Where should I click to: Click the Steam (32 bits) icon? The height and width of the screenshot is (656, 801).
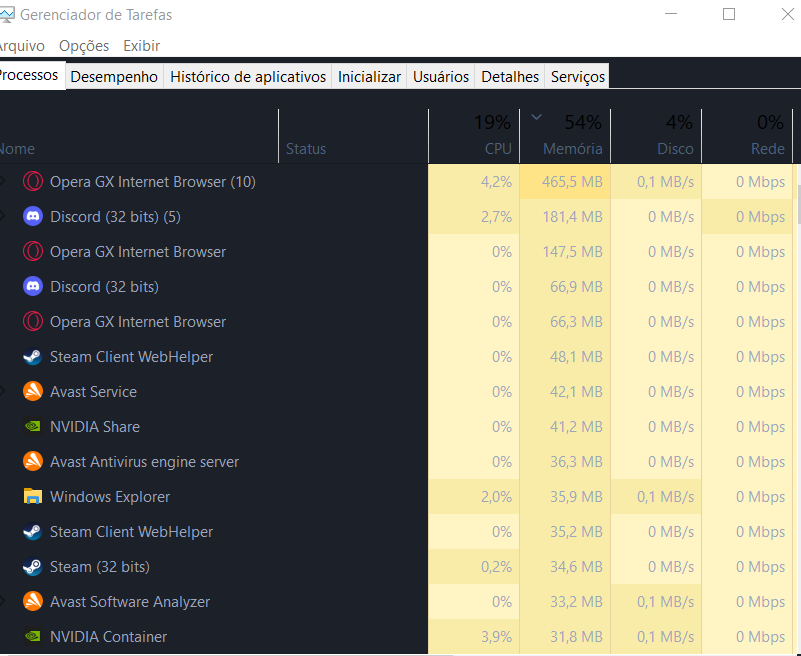coord(33,567)
